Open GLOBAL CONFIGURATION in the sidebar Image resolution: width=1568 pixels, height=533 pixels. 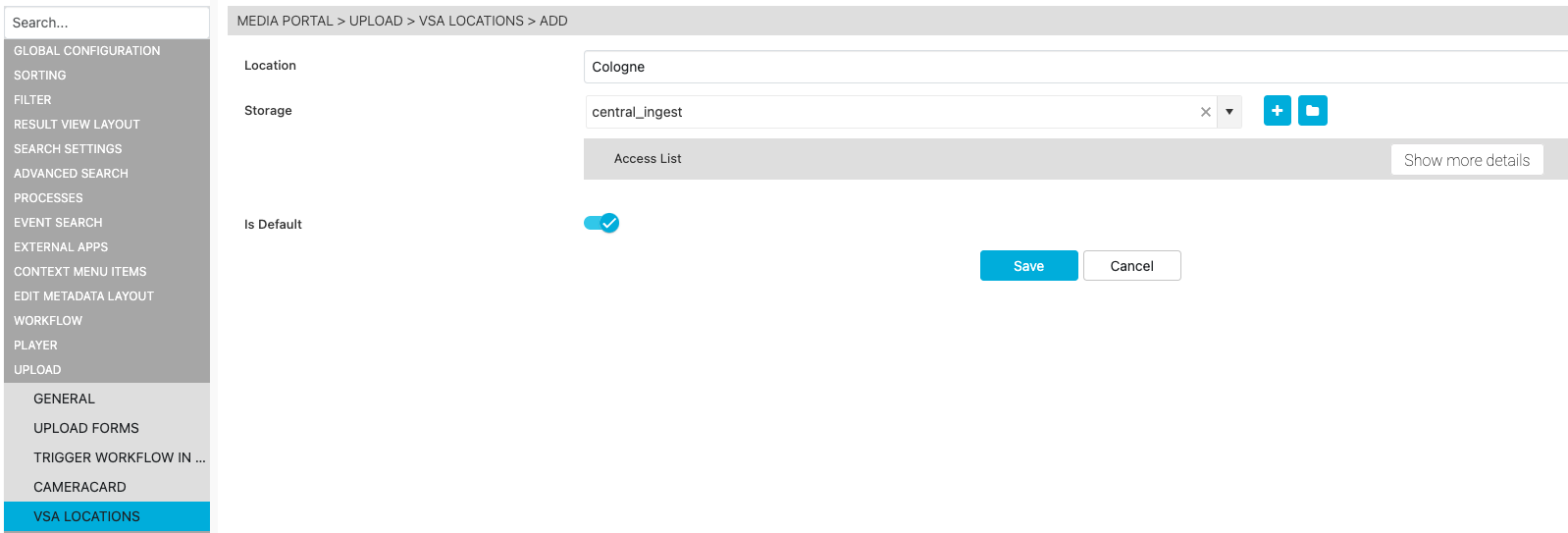86,51
